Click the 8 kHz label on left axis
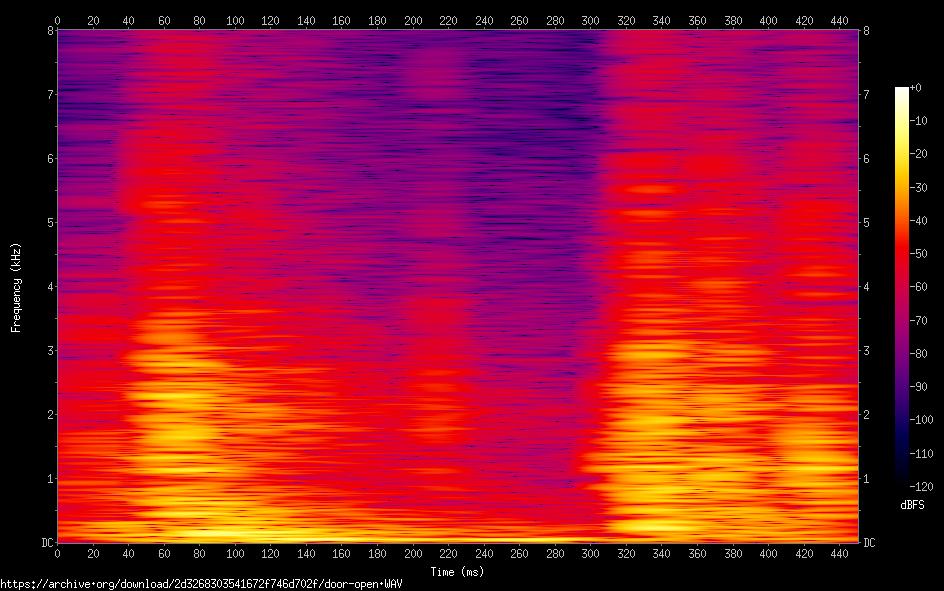The width and height of the screenshot is (944, 591). pyautogui.click(x=49, y=30)
